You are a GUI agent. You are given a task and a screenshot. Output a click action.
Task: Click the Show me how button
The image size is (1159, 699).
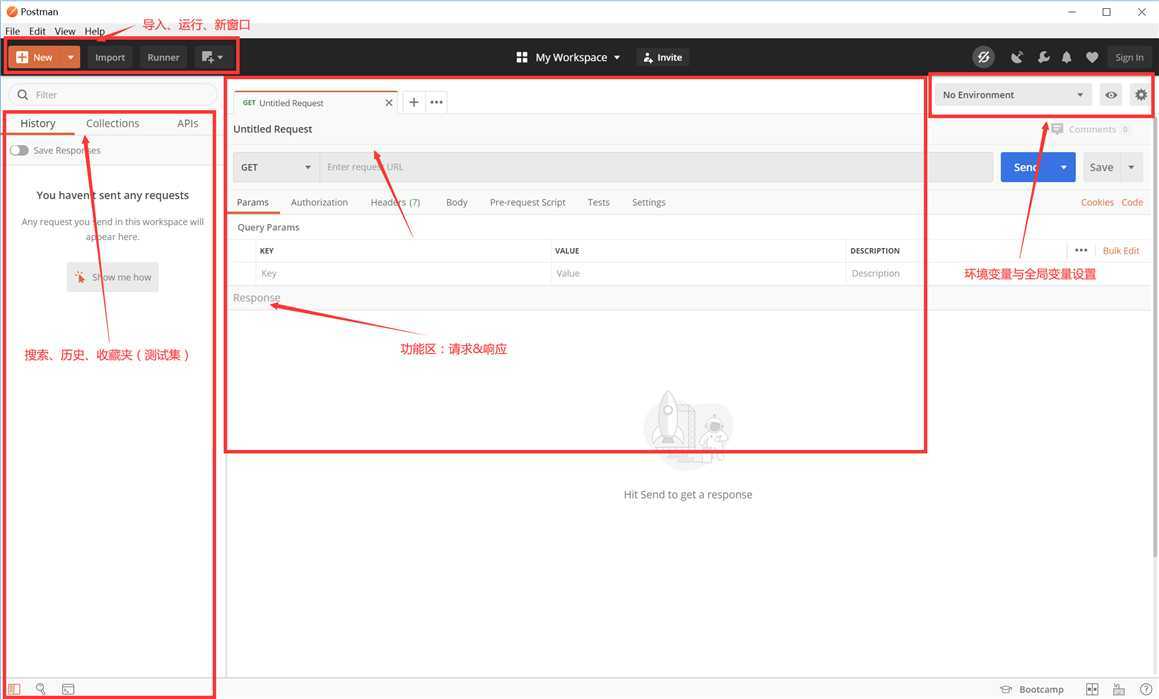coord(112,277)
